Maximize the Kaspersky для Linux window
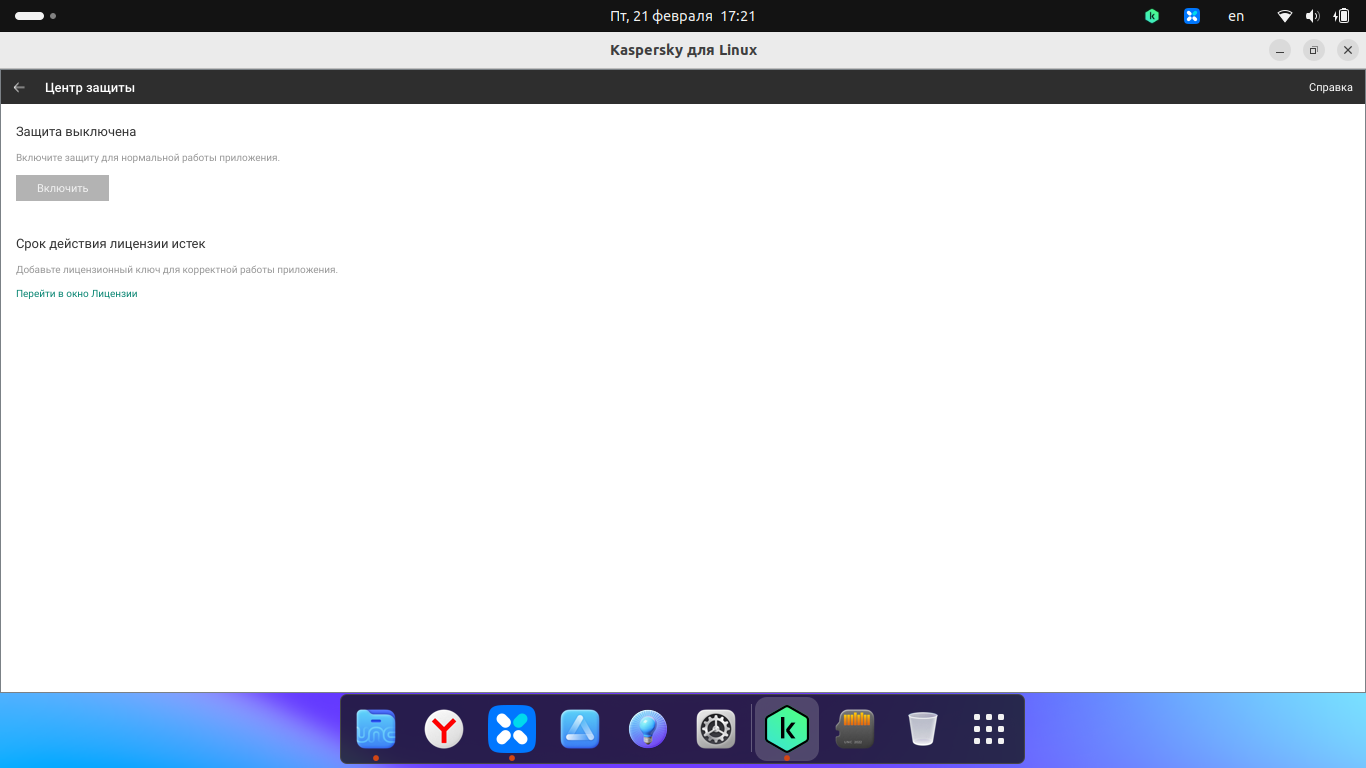Screen dimensions: 1366x768 pos(1314,50)
